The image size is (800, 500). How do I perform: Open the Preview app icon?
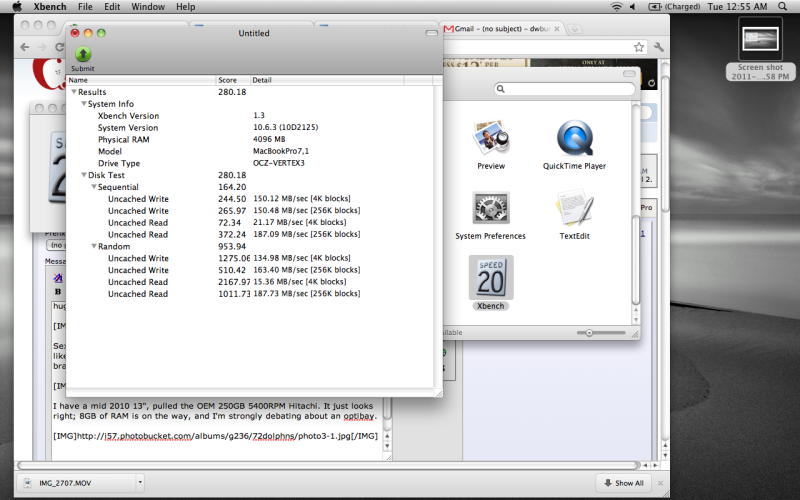pyautogui.click(x=491, y=138)
